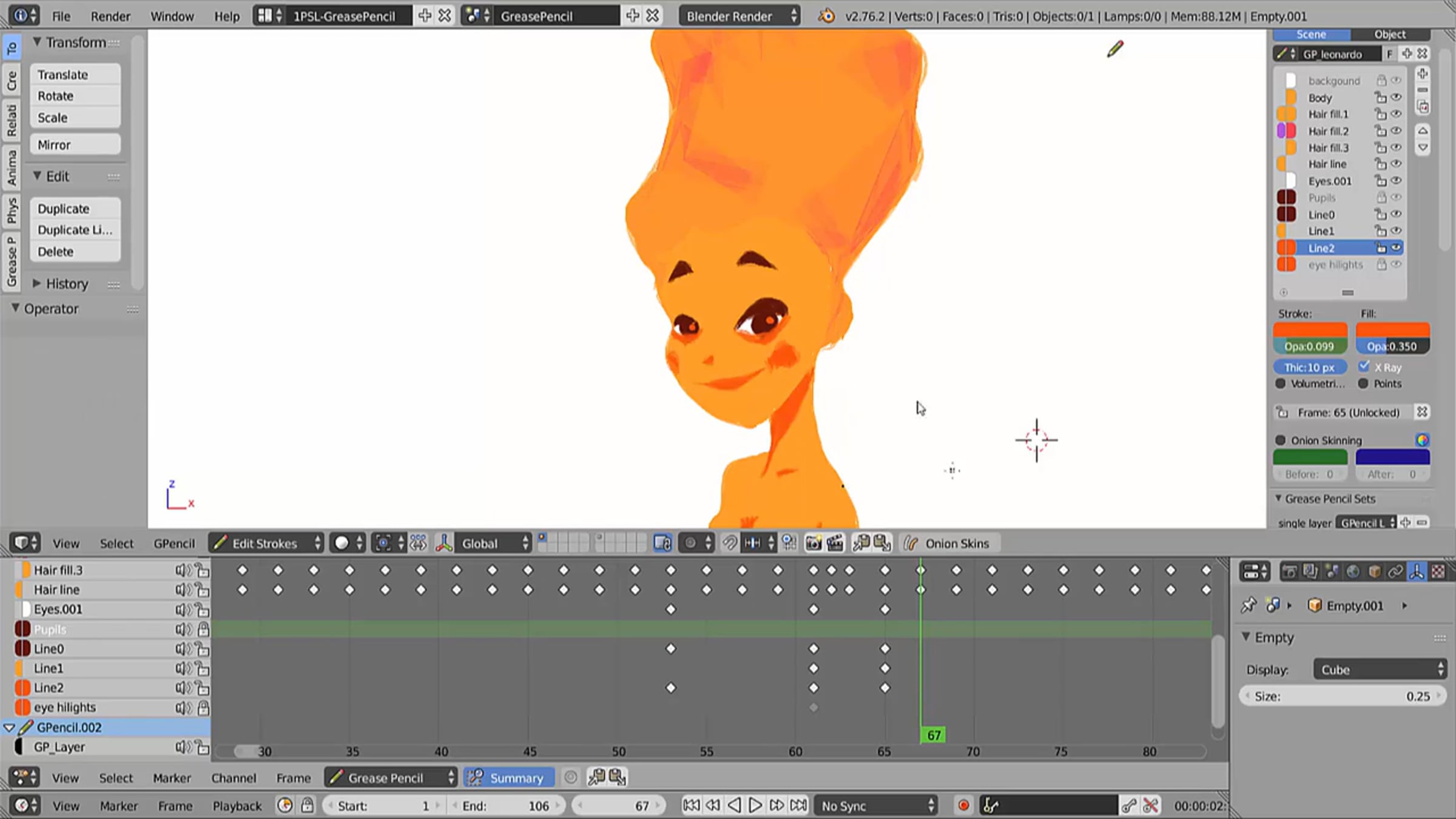The image size is (1456, 819).
Task: Move the active layer down
Action: [1423, 147]
